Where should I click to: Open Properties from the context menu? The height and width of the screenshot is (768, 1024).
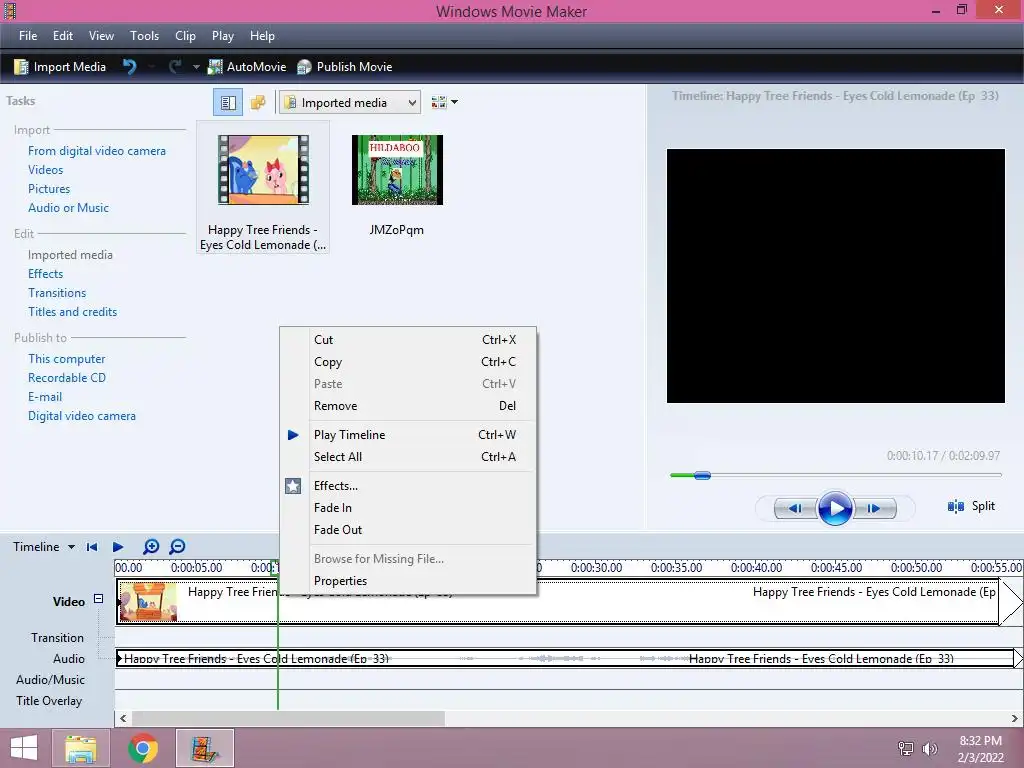pos(408,581)
